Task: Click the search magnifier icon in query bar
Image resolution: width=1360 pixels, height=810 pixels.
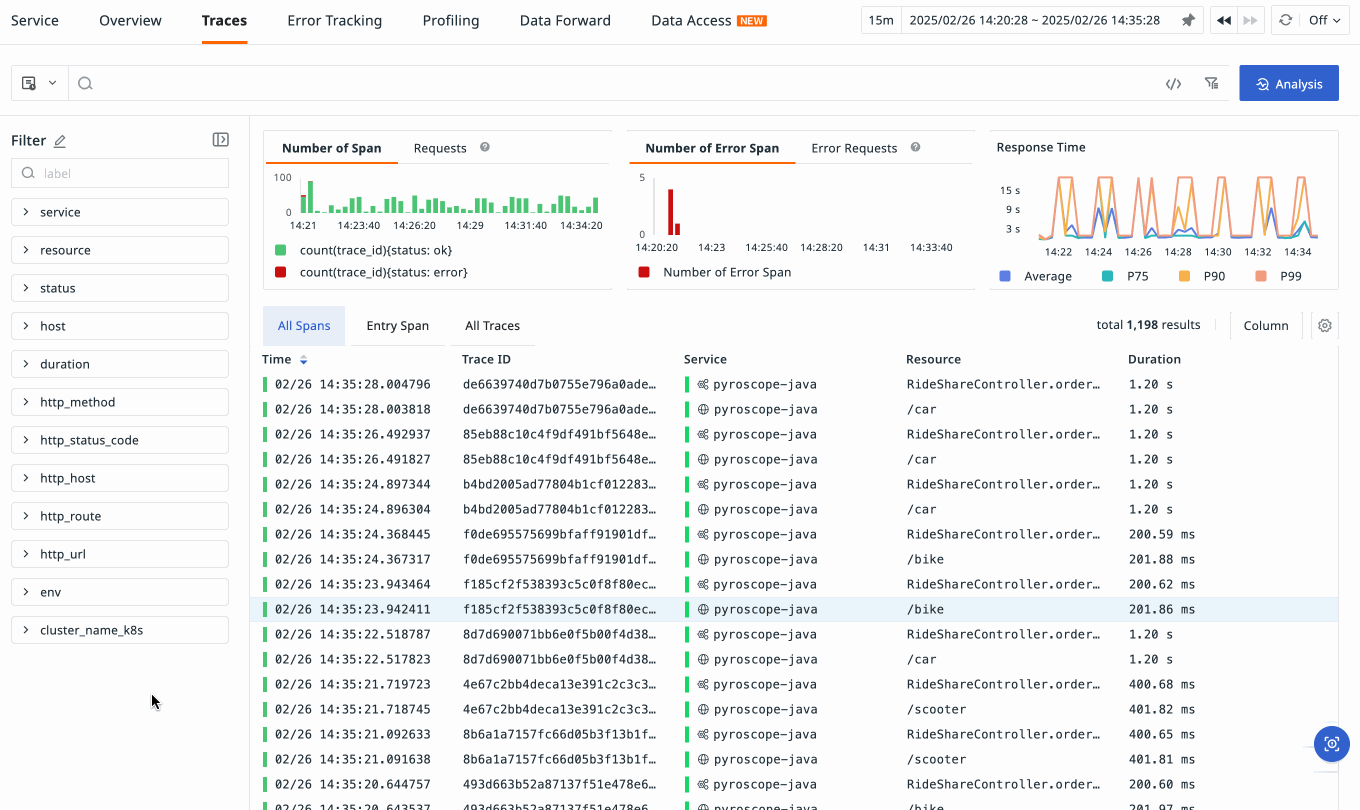Action: pos(85,84)
